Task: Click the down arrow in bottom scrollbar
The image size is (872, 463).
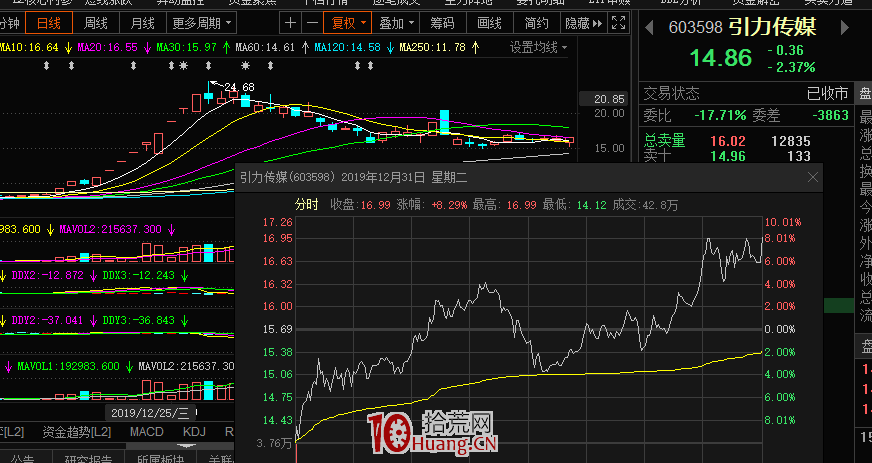Action: click(187, 446)
